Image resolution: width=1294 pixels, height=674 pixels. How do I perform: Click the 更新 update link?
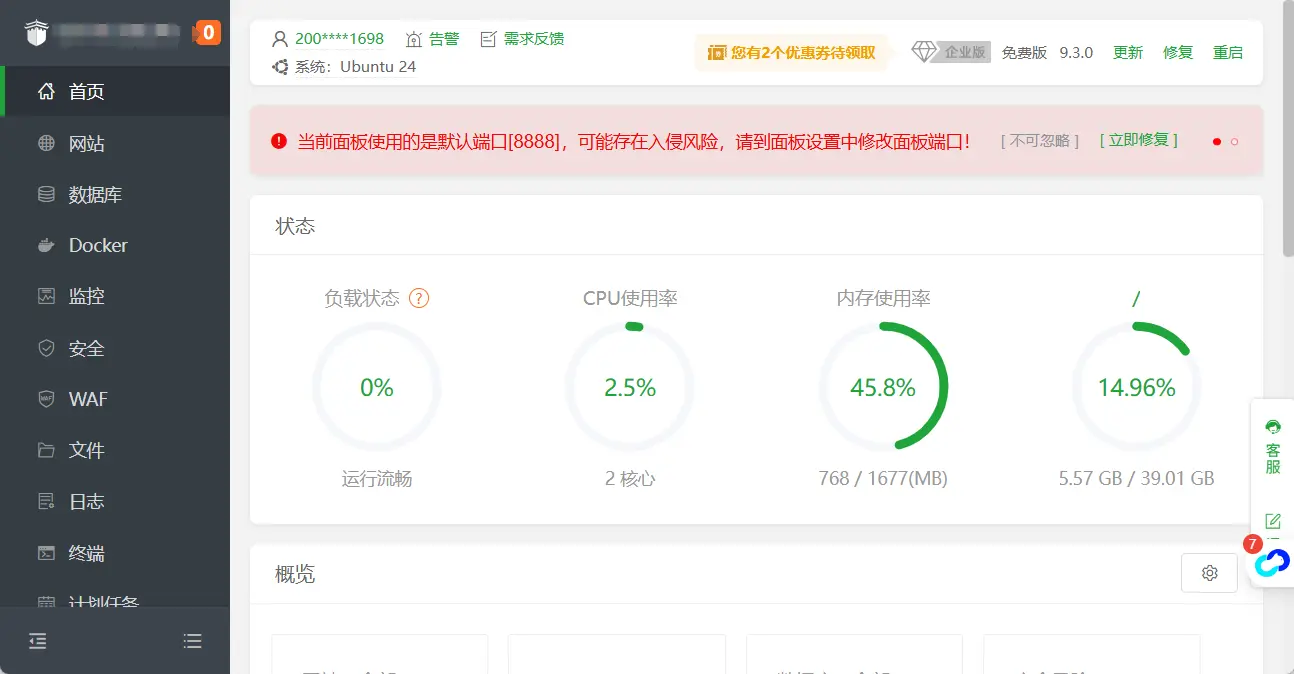(1128, 52)
